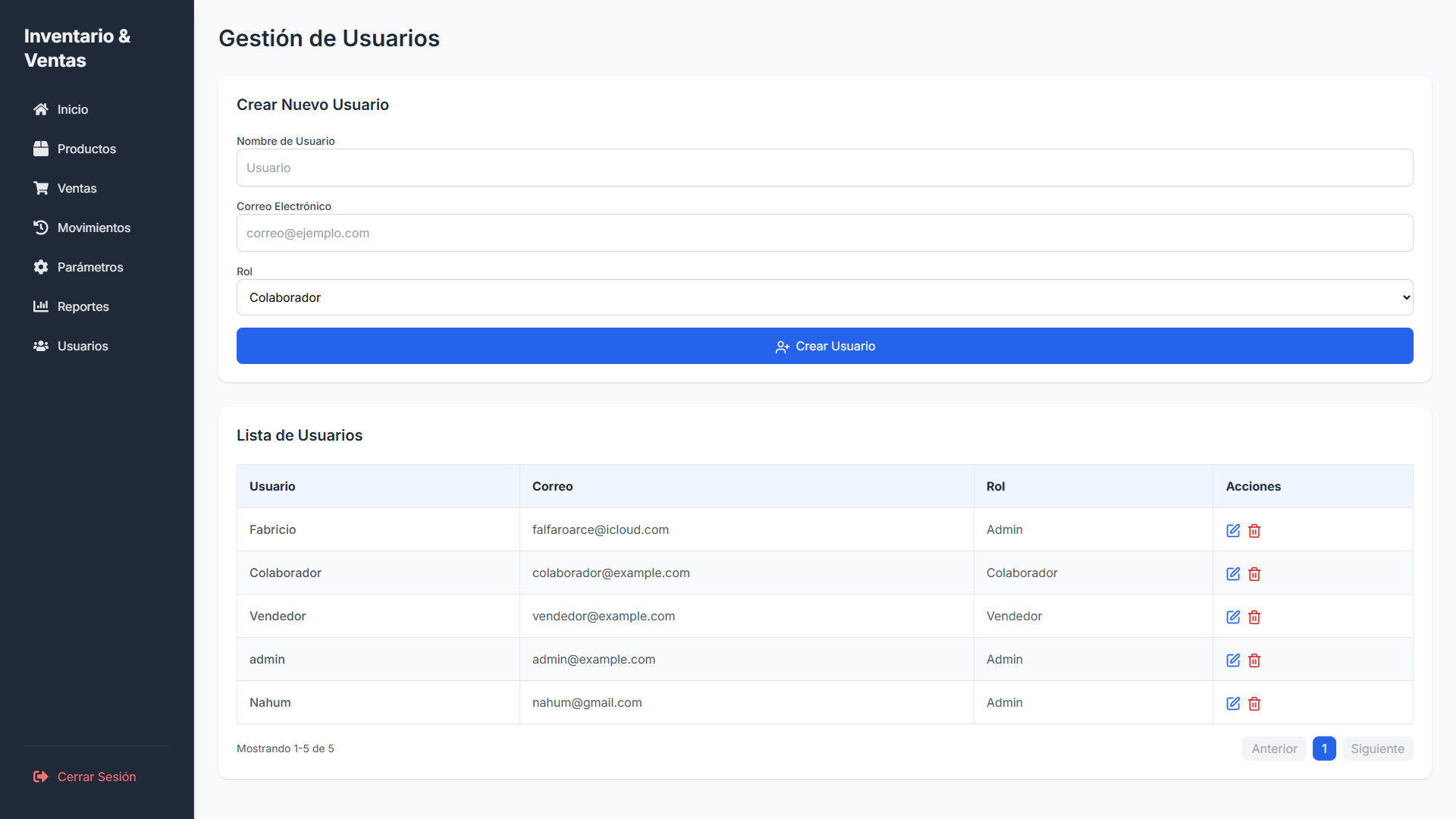Click the Rol column header

[x=1094, y=486]
